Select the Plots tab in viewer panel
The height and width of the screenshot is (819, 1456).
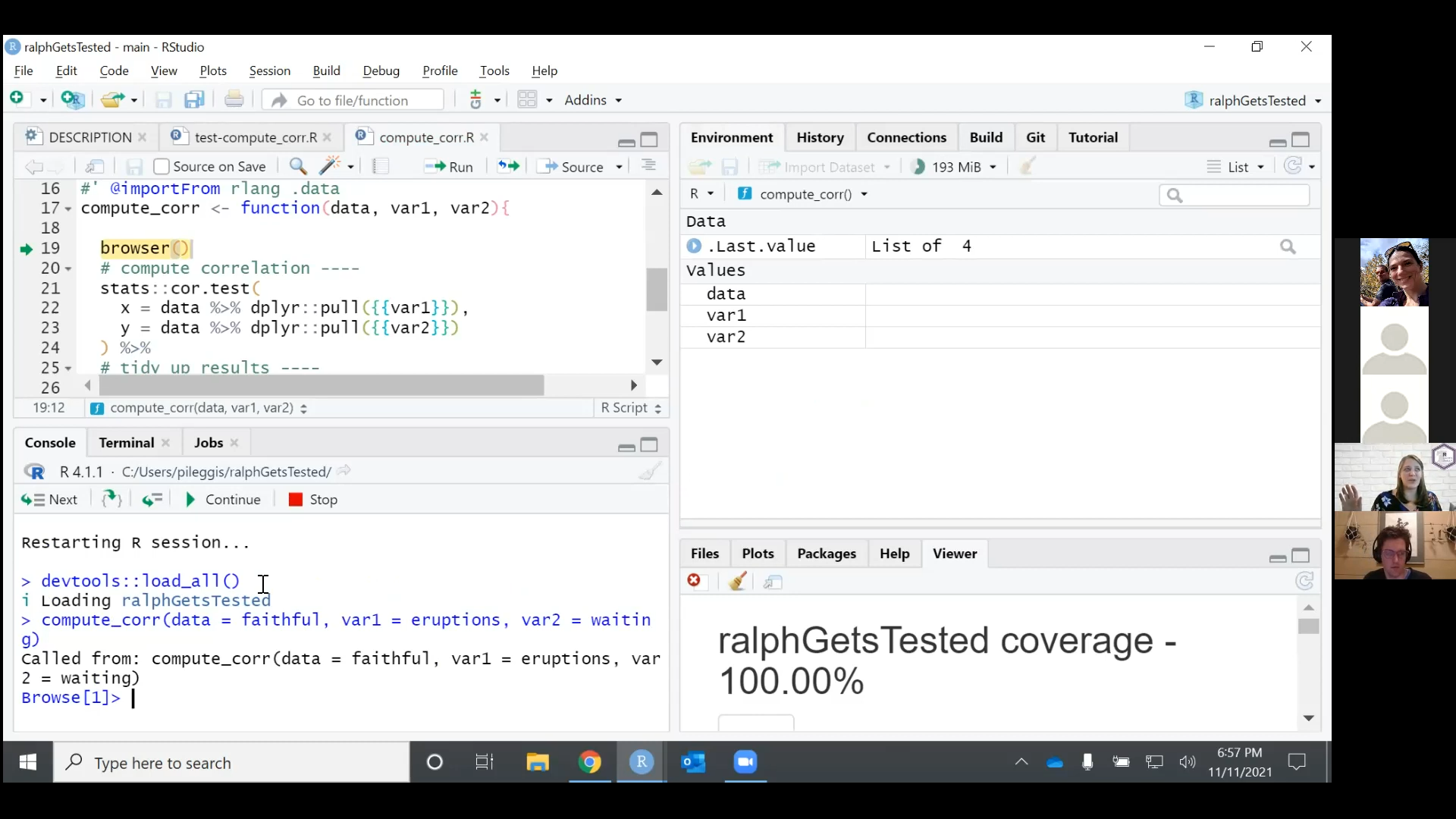click(x=757, y=553)
